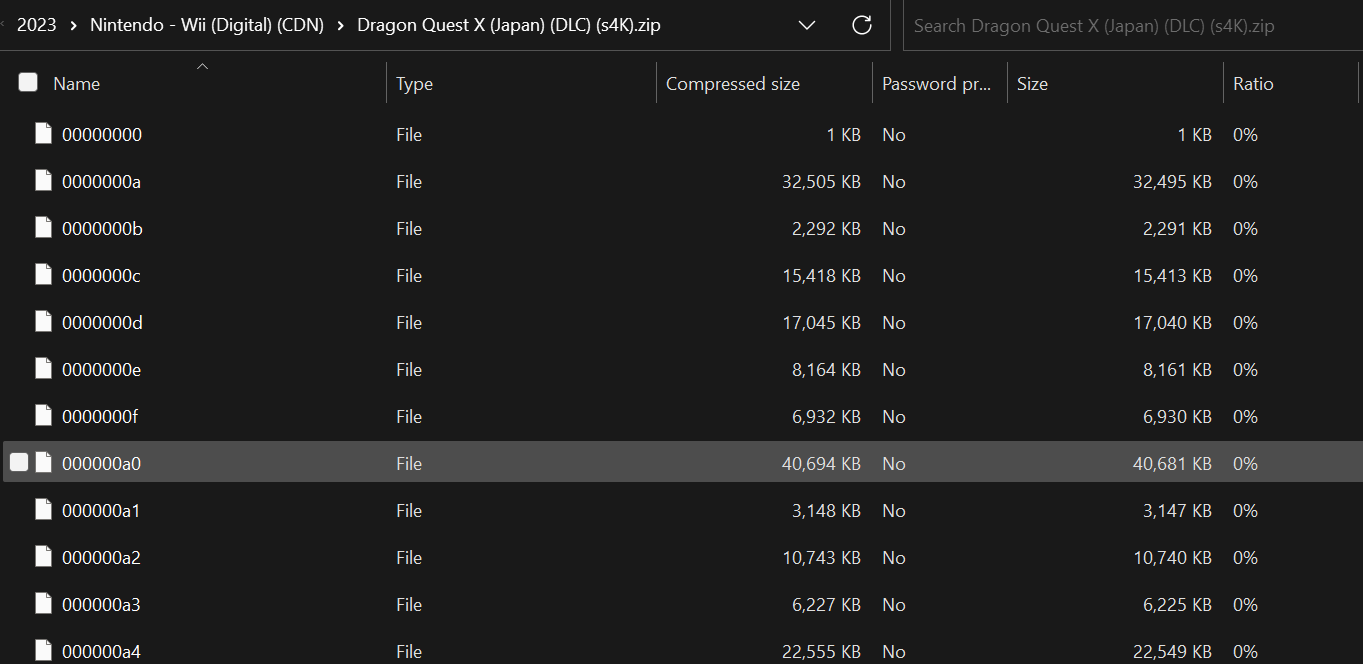Click compressed size 8,164 KB
Screen dimensions: 1363x664
826,370
